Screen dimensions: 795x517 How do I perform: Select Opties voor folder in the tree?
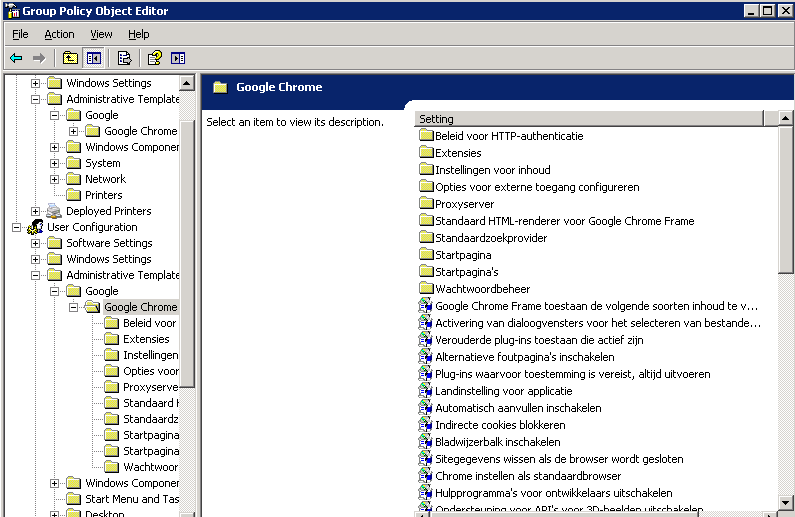point(151,371)
